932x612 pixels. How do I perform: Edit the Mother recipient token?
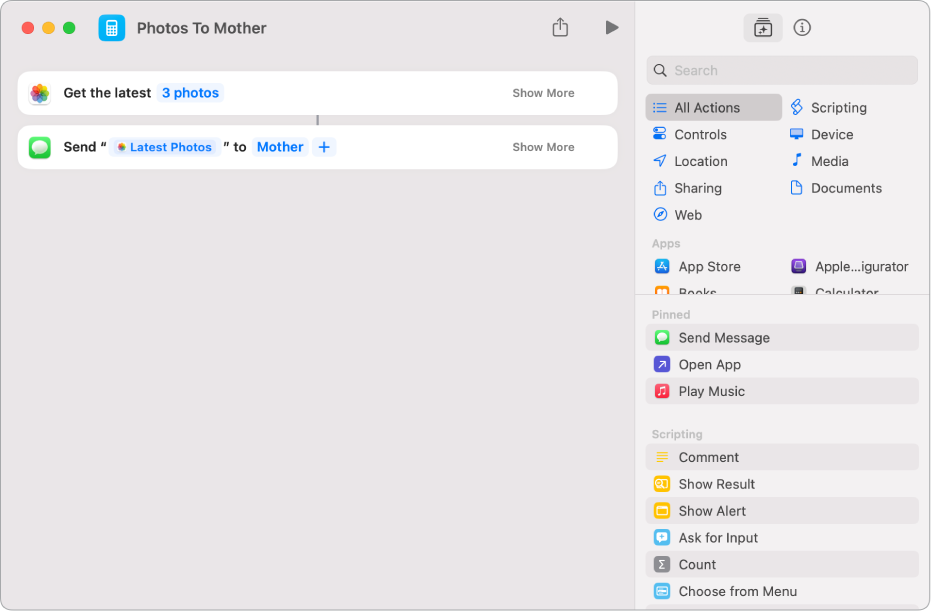click(280, 147)
